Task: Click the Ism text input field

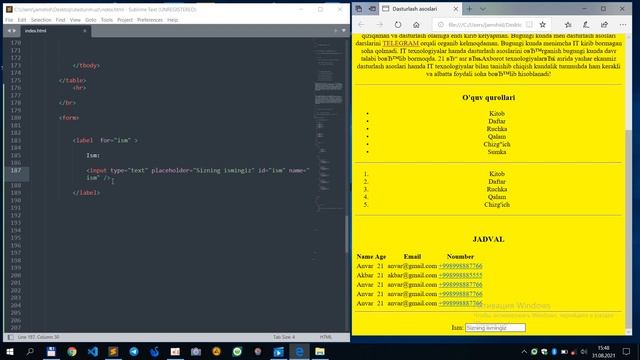Action: [495, 327]
